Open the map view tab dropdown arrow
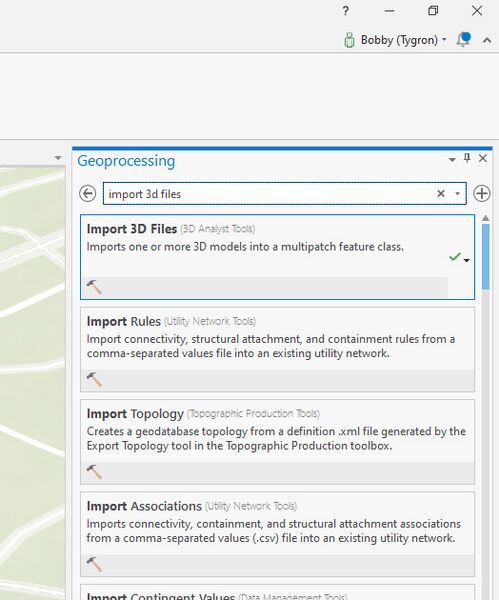 point(58,158)
